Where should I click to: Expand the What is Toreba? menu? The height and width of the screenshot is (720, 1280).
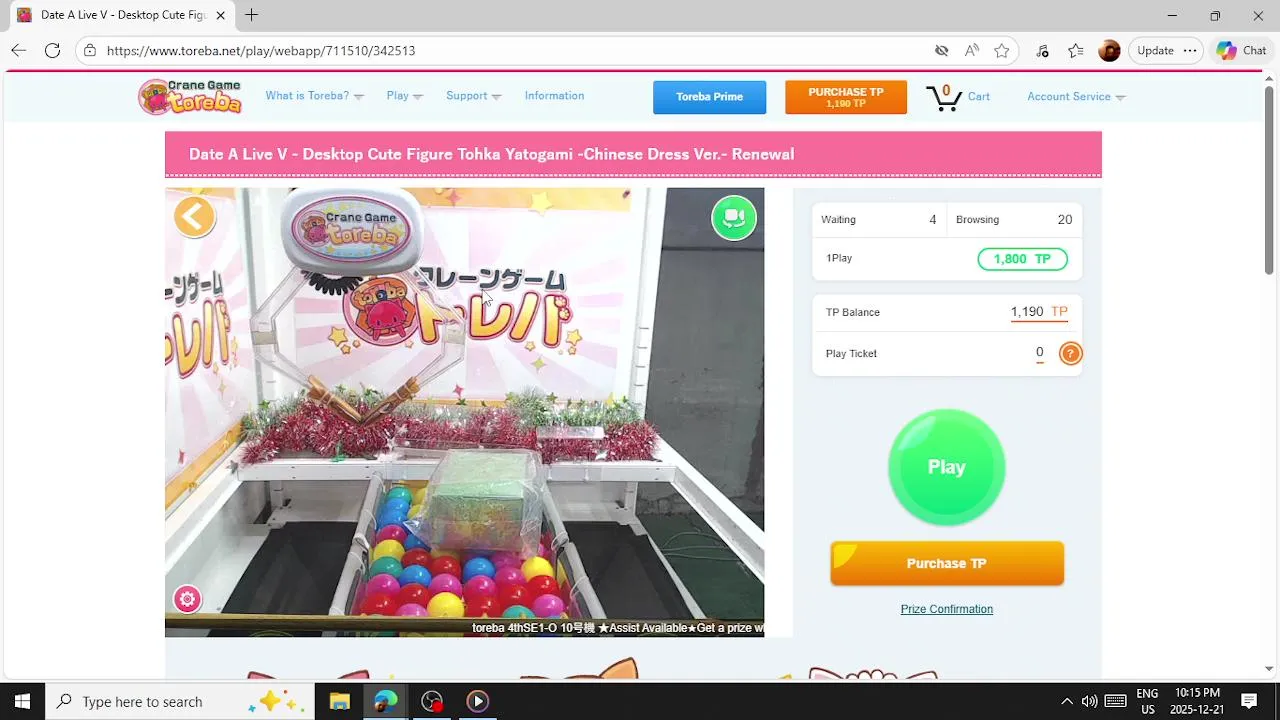pyautogui.click(x=314, y=96)
